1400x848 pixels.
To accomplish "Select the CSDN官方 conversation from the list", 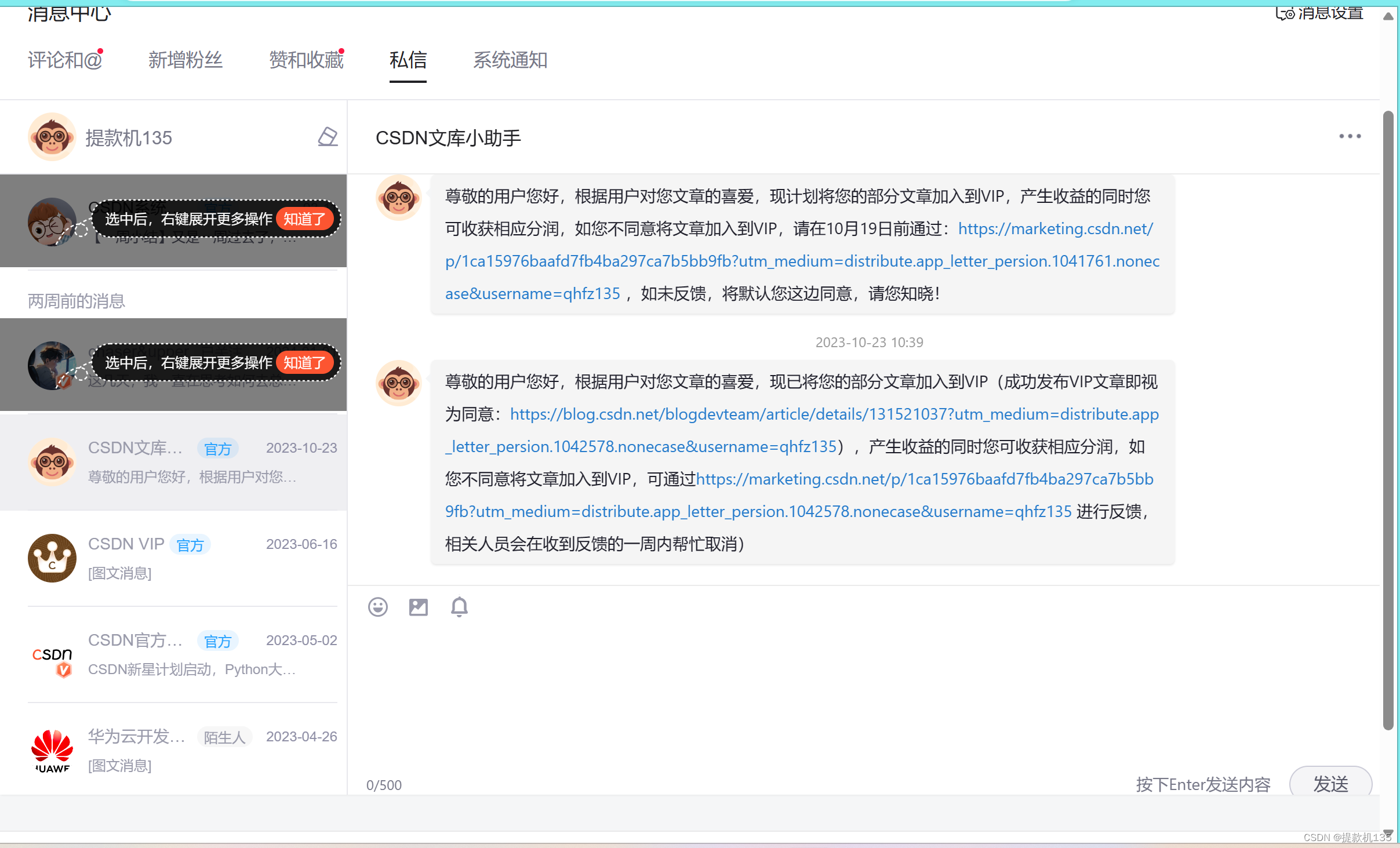I will click(174, 655).
